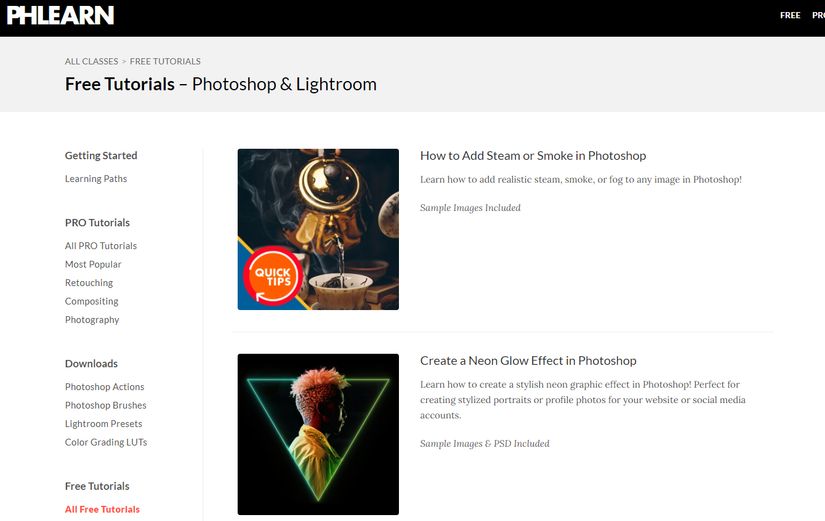Open Photoshop Actions downloads
The width and height of the screenshot is (825, 521).
point(105,387)
